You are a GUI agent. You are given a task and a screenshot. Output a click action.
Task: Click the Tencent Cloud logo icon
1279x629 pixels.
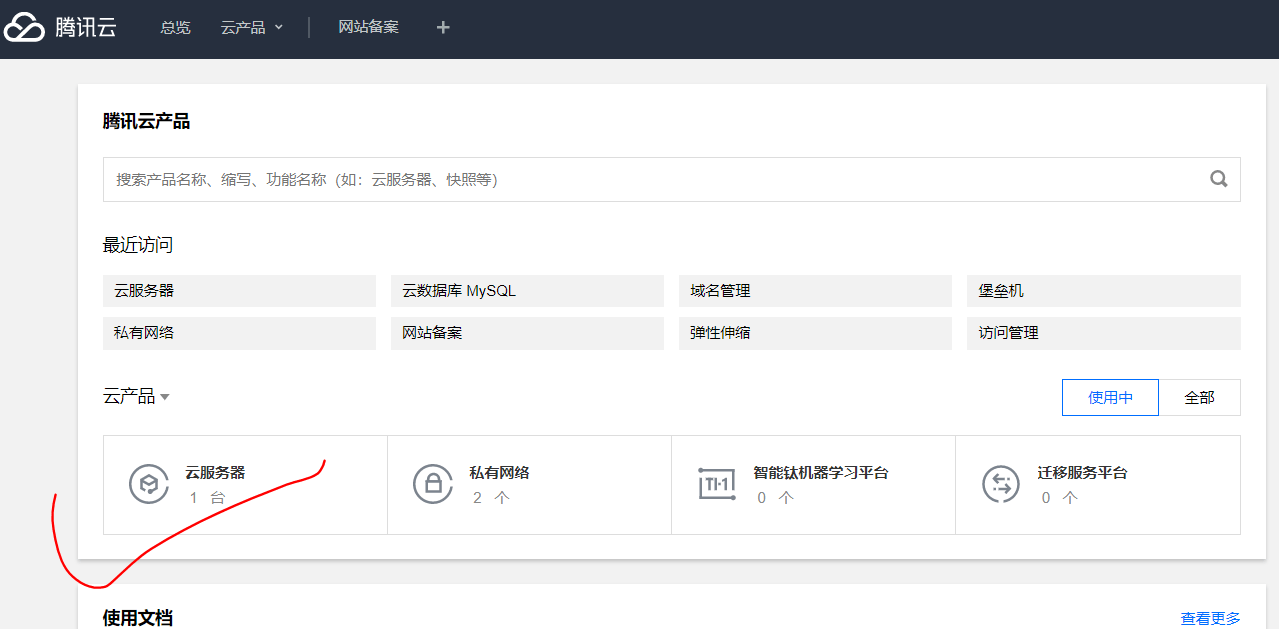click(24, 27)
